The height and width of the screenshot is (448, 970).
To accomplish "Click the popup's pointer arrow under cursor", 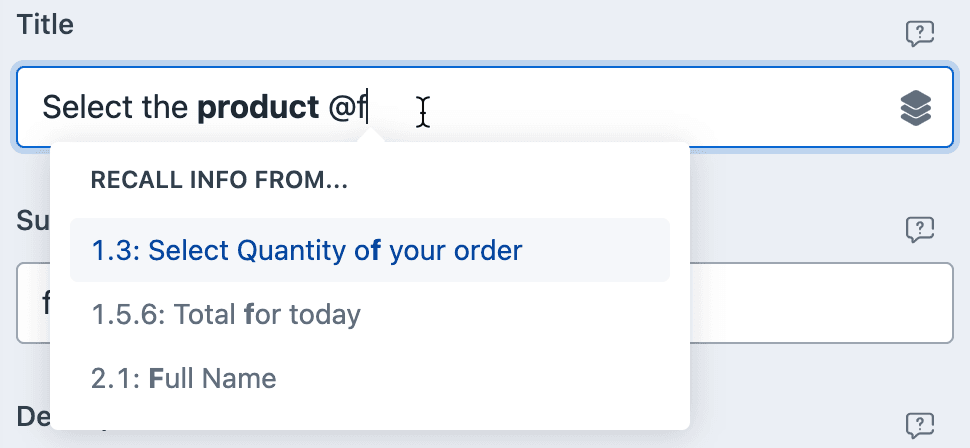I will click(371, 136).
